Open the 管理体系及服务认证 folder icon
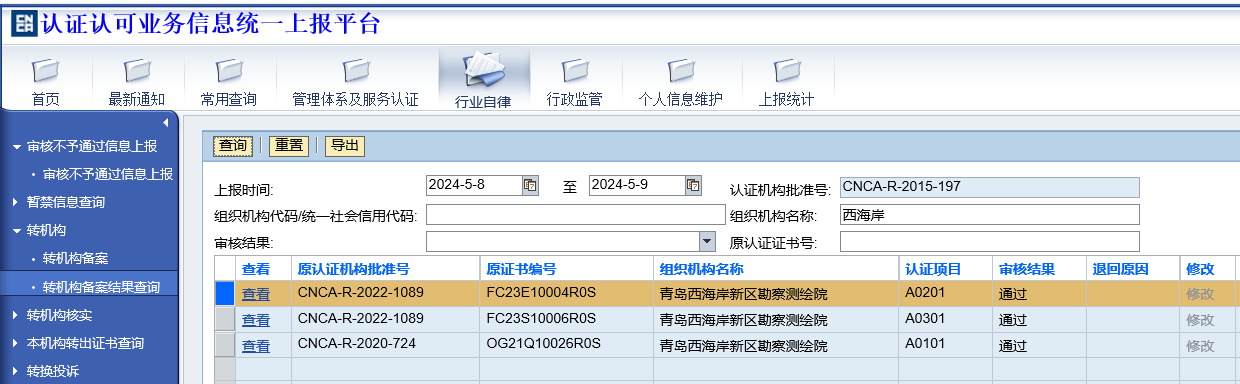The height and width of the screenshot is (384, 1240). point(355,70)
